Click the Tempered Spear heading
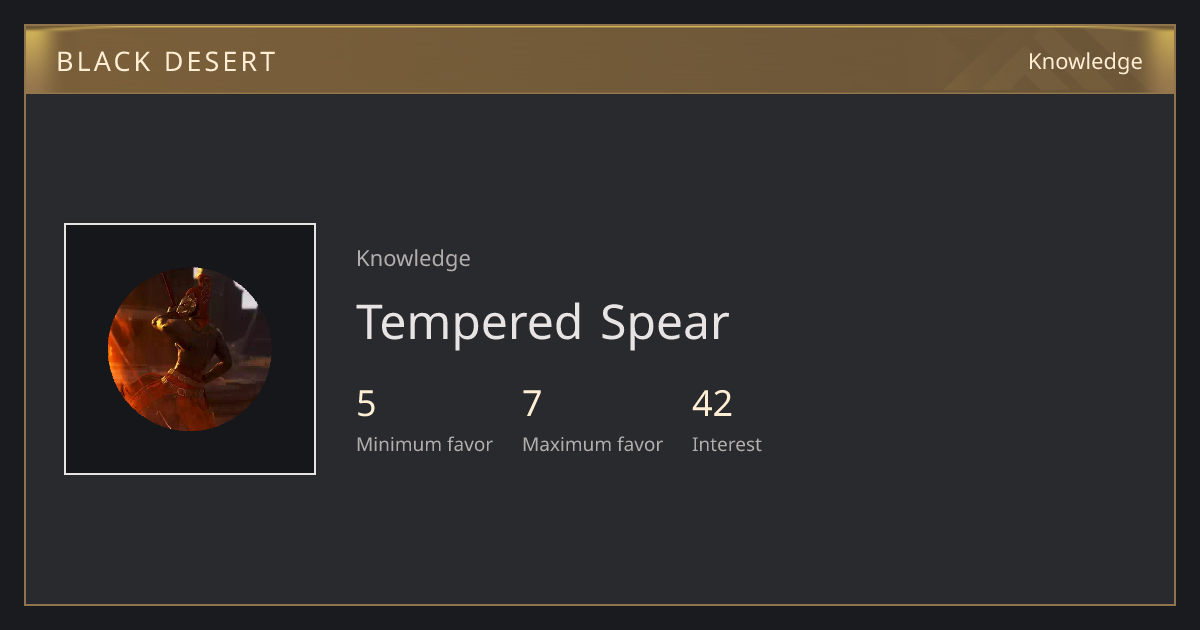The image size is (1200, 630). click(x=543, y=323)
